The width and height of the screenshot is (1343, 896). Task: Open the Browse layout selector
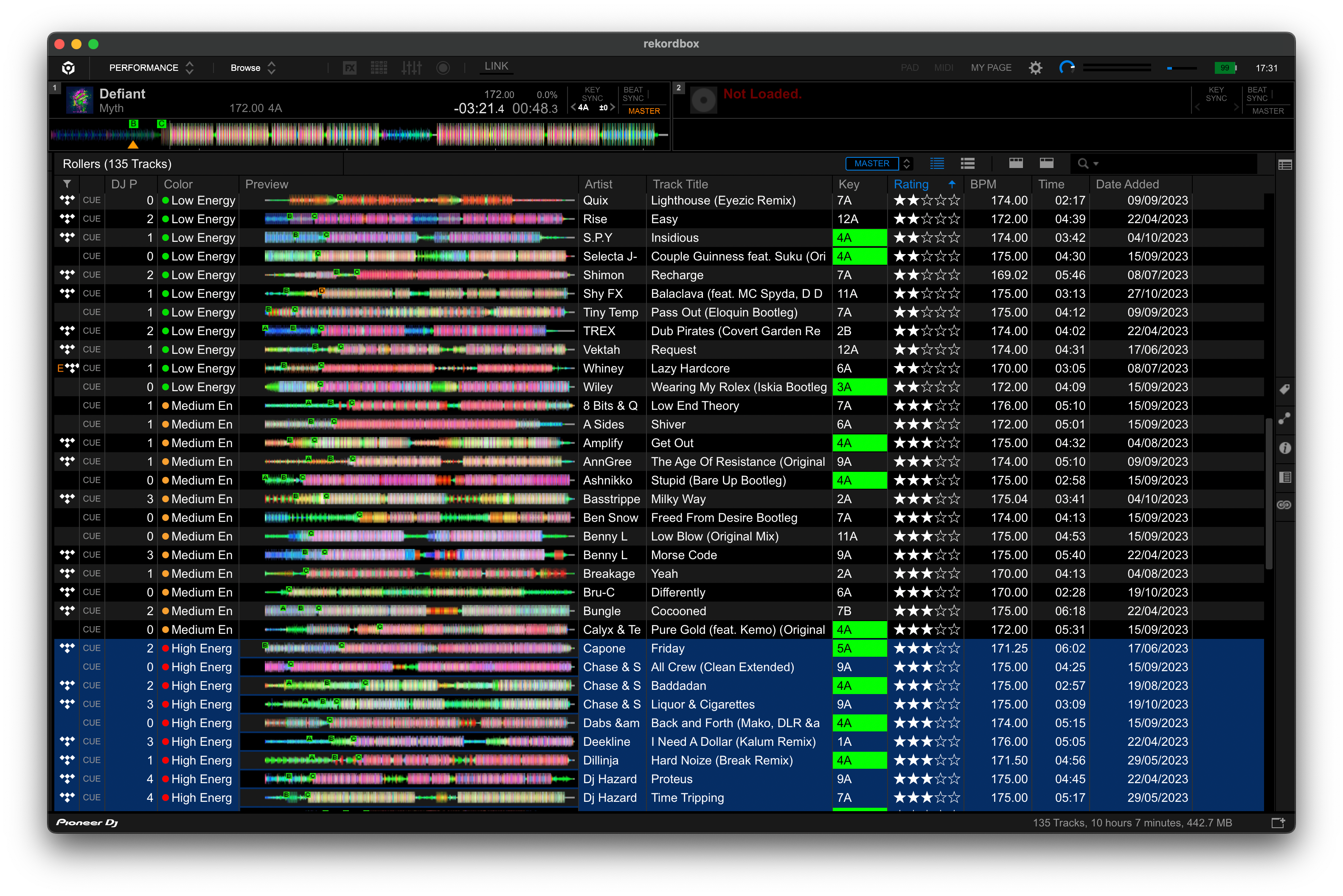[x=253, y=68]
